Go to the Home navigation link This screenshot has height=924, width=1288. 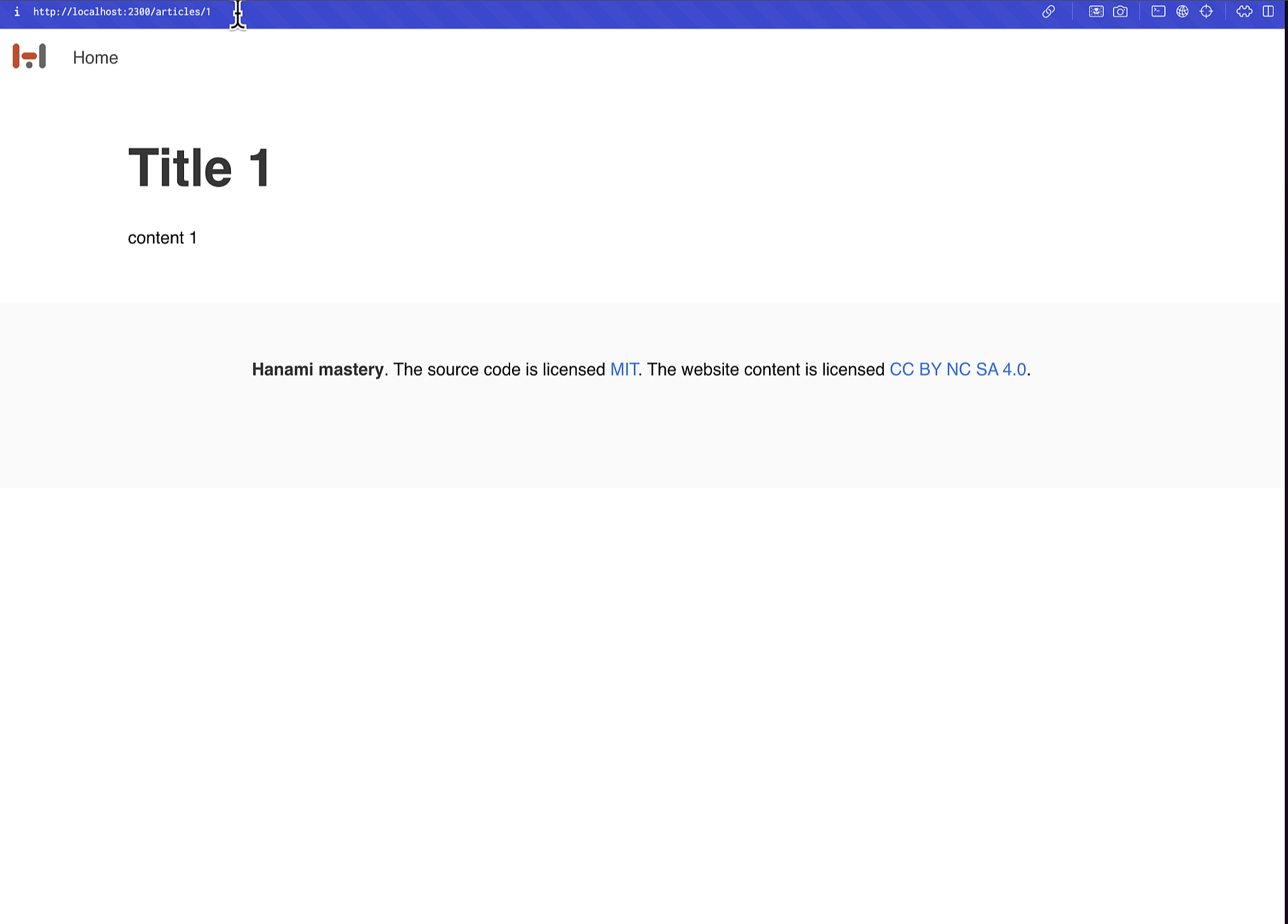(95, 58)
